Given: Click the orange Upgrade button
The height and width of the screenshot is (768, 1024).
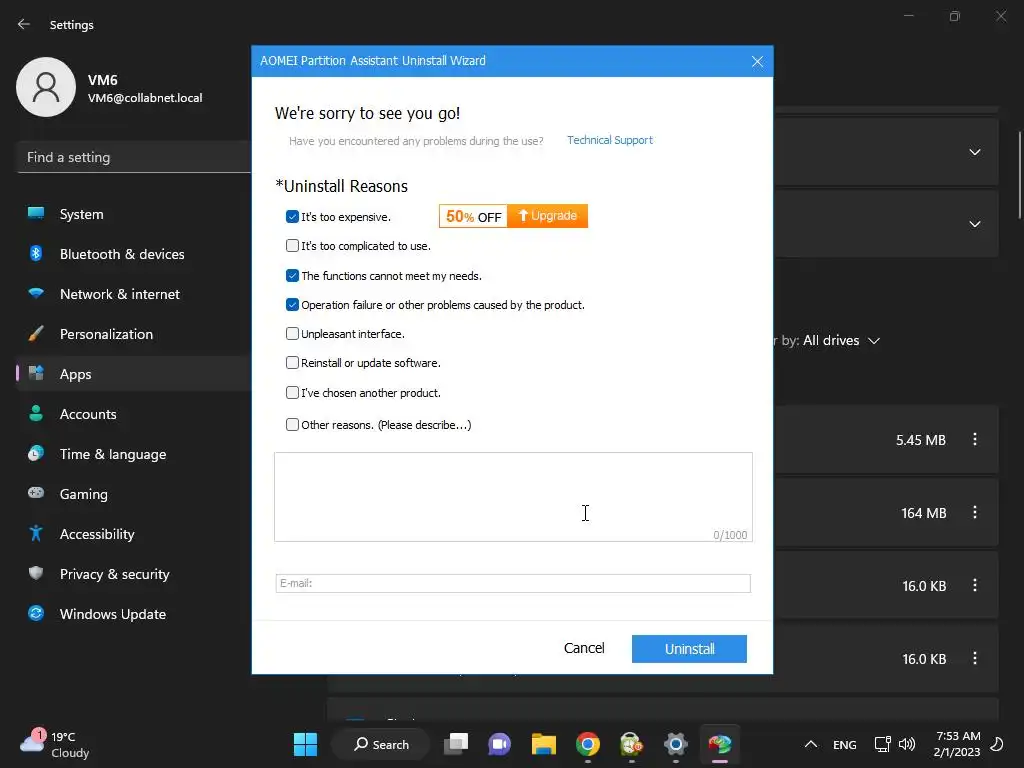Looking at the screenshot, I should click(x=547, y=216).
